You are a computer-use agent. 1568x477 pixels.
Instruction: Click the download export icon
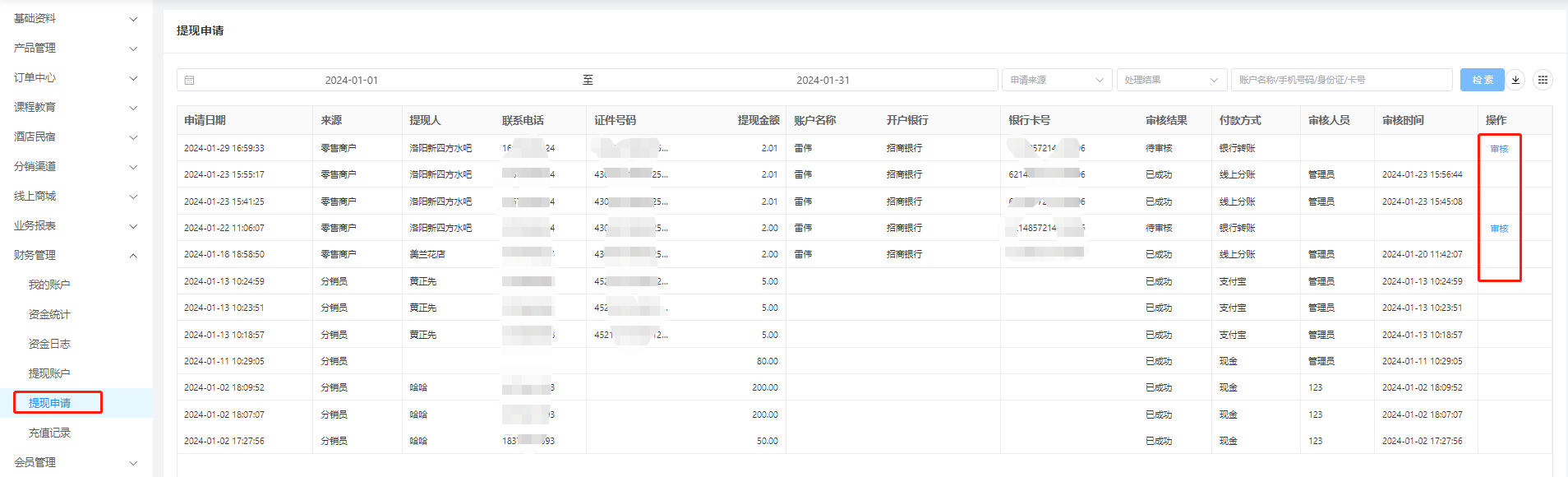(1515, 80)
